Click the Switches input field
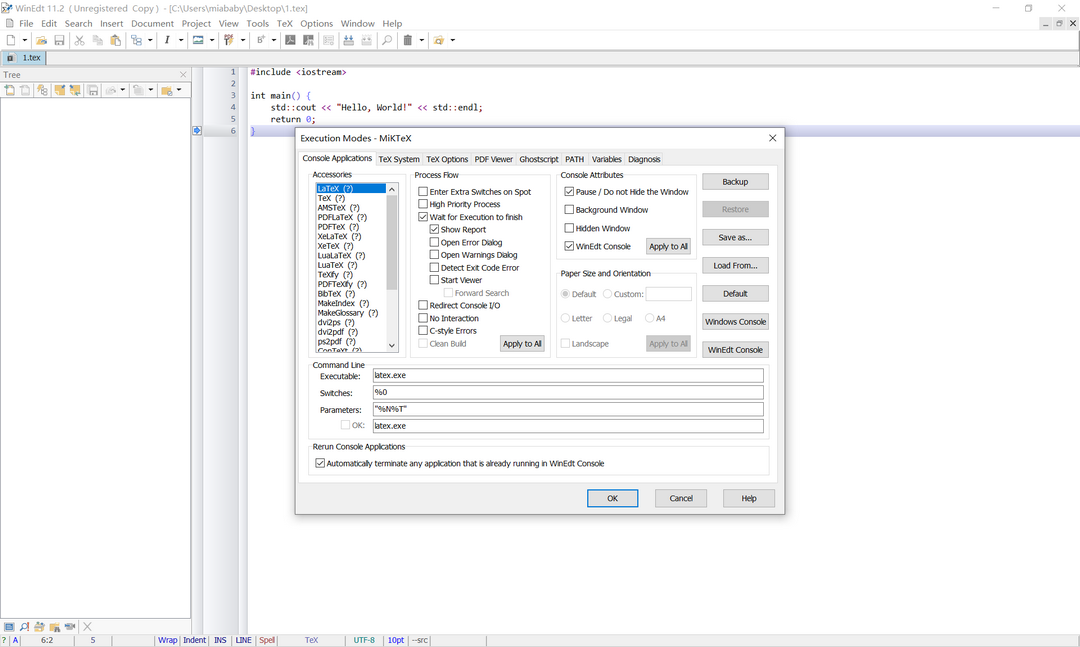Viewport: 1080px width, 647px height. 567,392
